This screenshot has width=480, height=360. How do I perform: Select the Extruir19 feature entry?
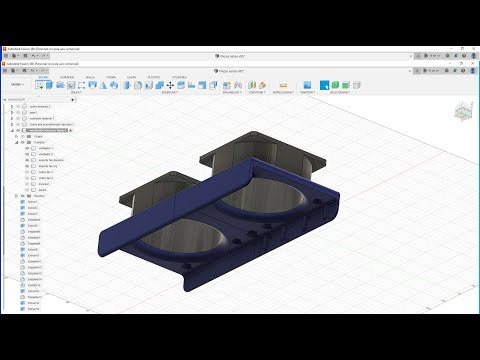(x=33, y=309)
